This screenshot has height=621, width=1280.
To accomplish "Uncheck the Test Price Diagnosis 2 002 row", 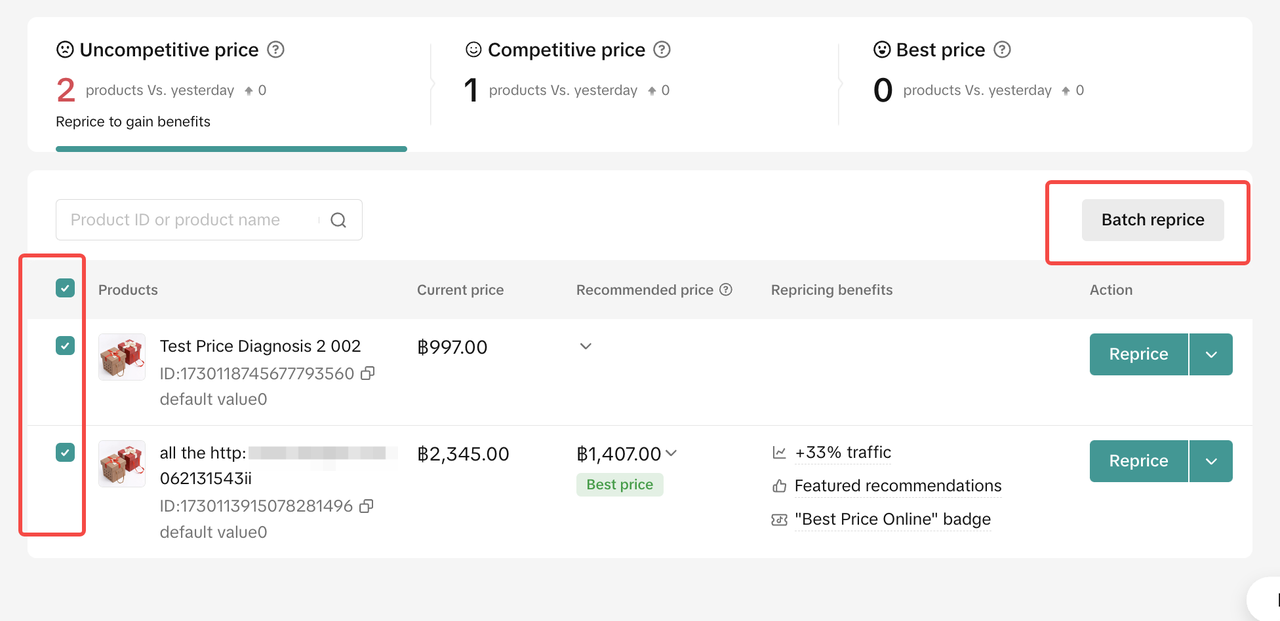I will (x=65, y=346).
